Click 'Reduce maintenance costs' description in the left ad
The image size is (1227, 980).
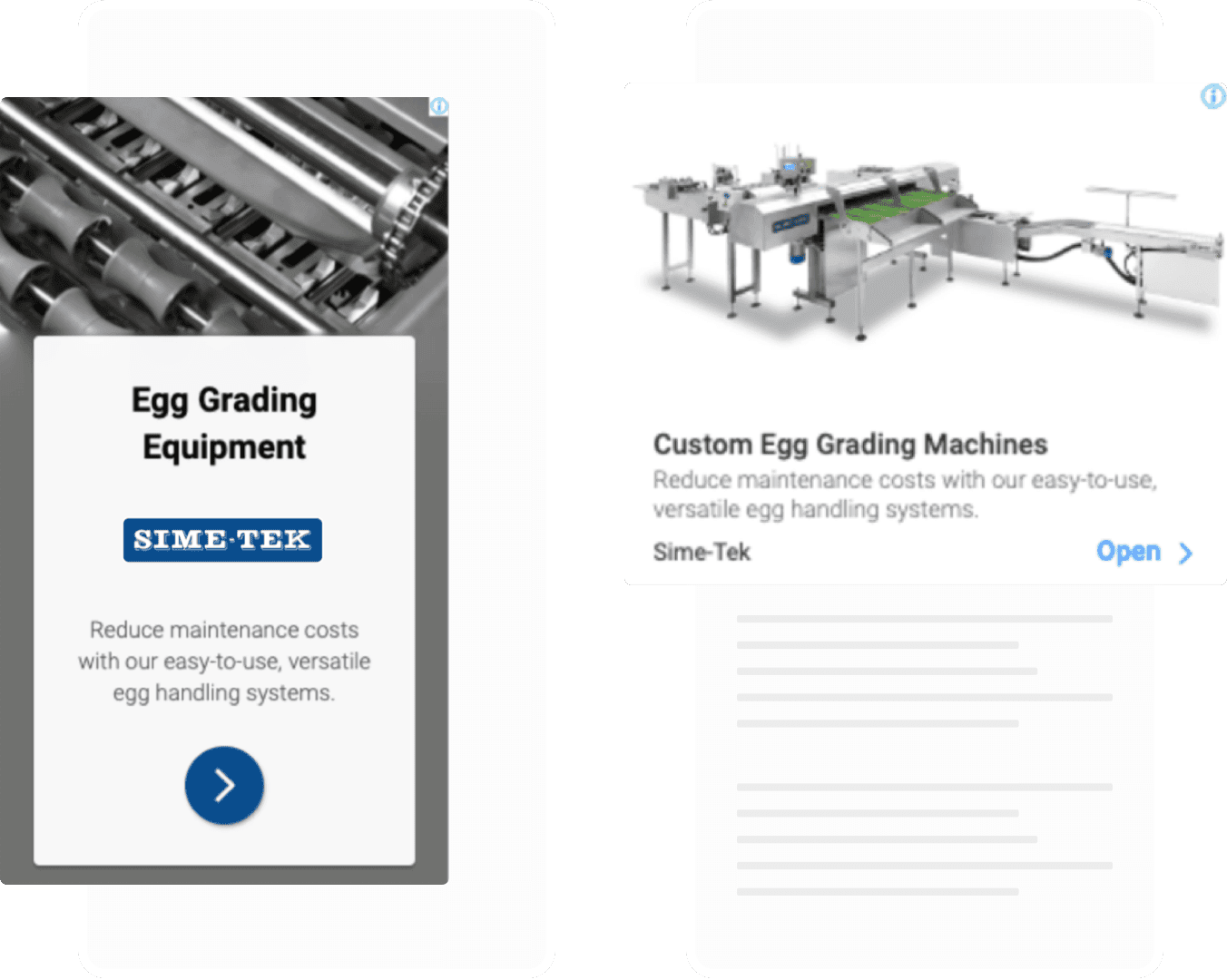point(224,661)
